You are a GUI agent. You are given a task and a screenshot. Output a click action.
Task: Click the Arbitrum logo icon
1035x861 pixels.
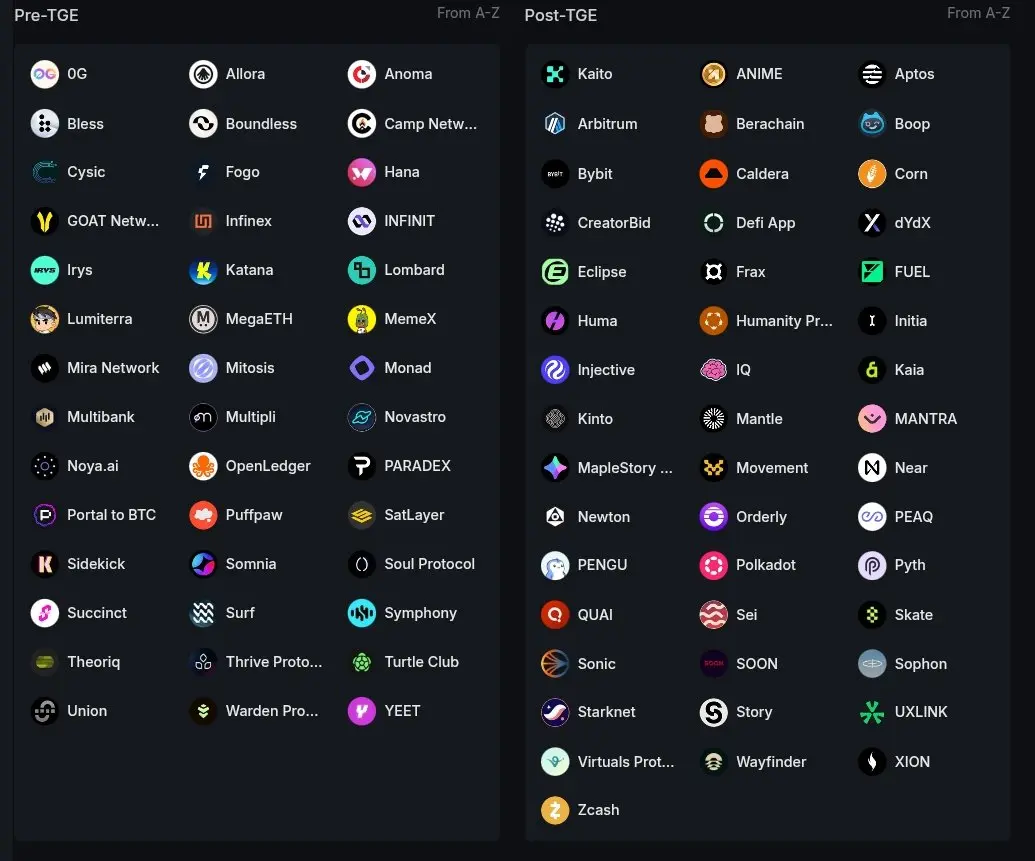coord(555,123)
